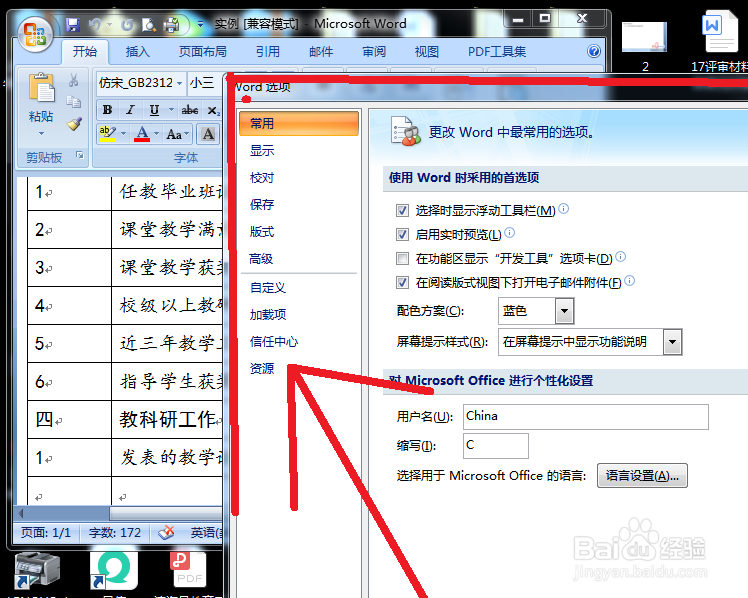Toggle 启用实时预览 checkbox
The image size is (748, 598).
tap(402, 234)
